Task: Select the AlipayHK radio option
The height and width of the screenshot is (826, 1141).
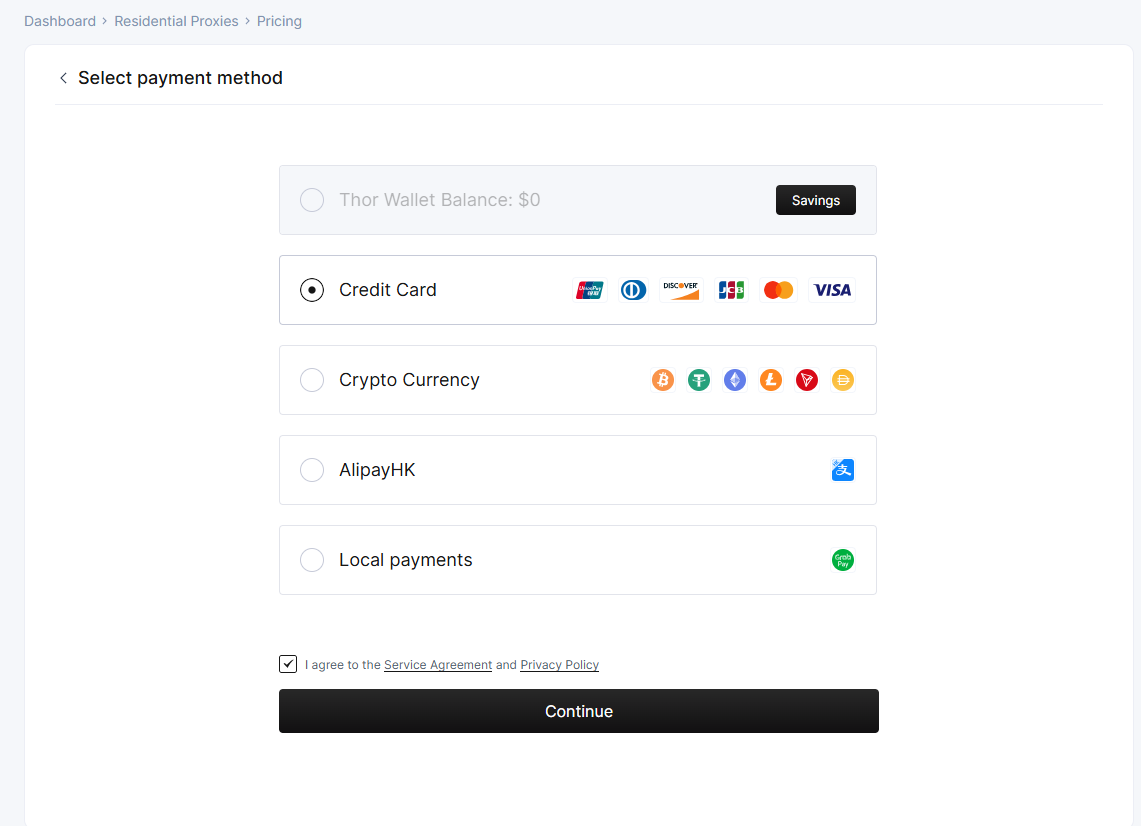Action: tap(312, 470)
